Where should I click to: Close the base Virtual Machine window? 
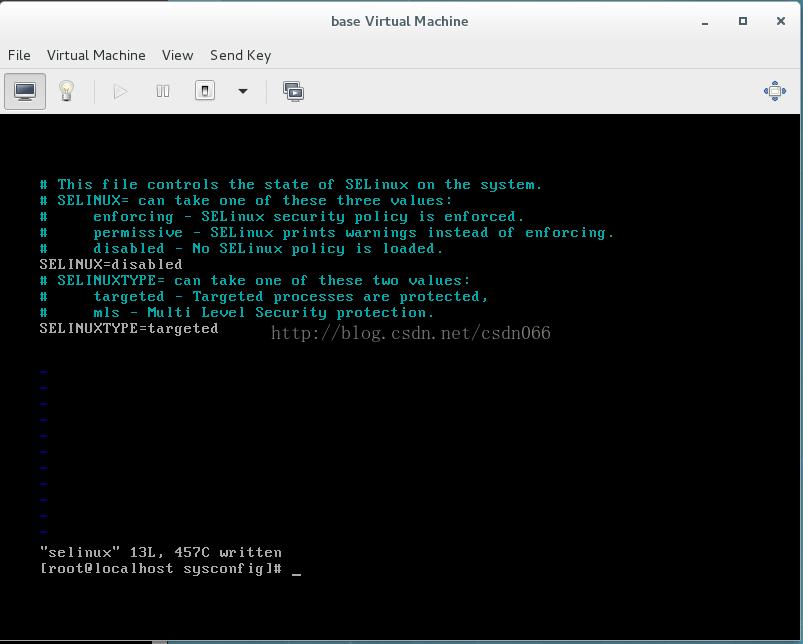[781, 21]
